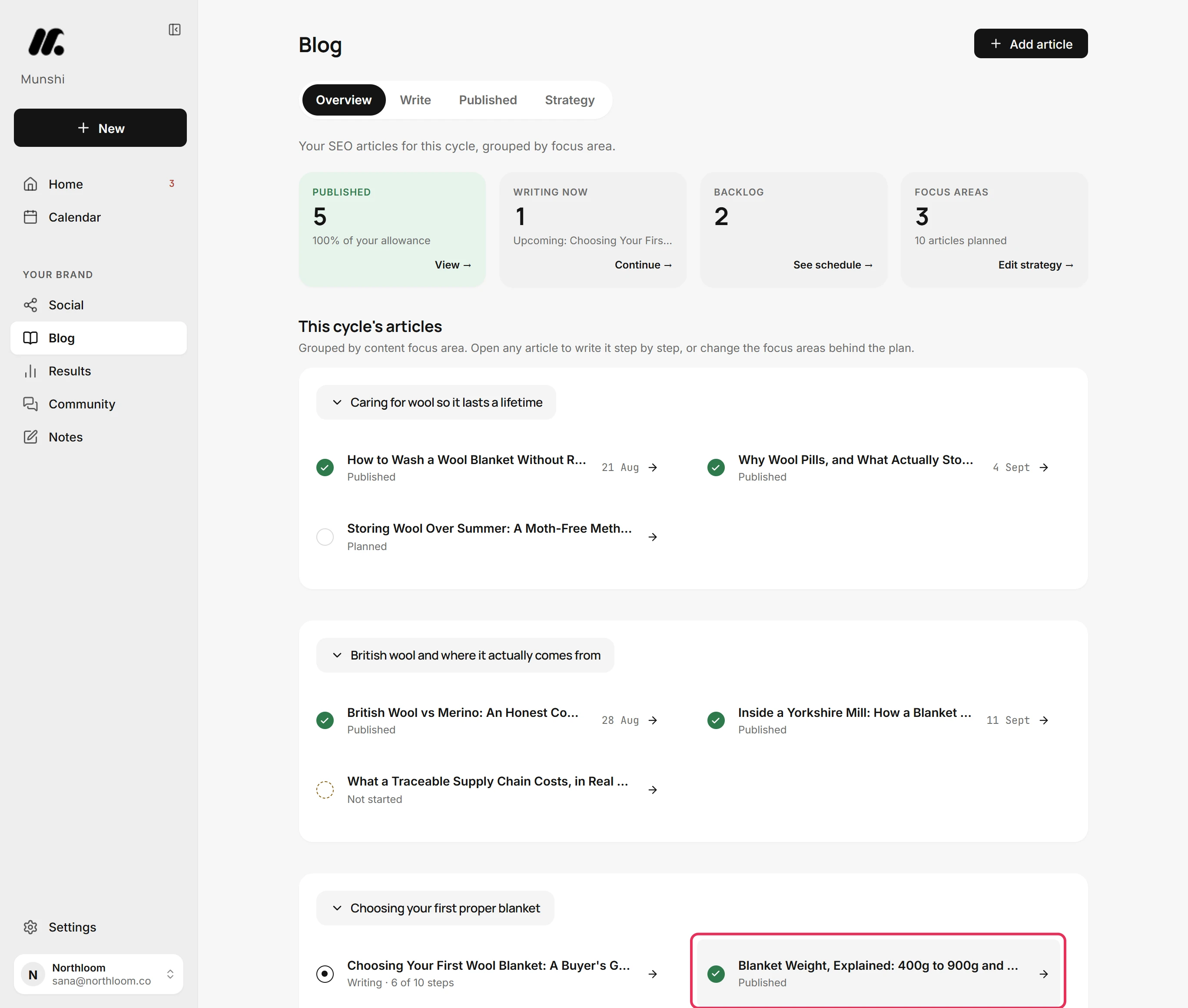Click the arrow for Storing Wool Over Summer
Image resolution: width=1188 pixels, height=1008 pixels.
[x=653, y=537]
